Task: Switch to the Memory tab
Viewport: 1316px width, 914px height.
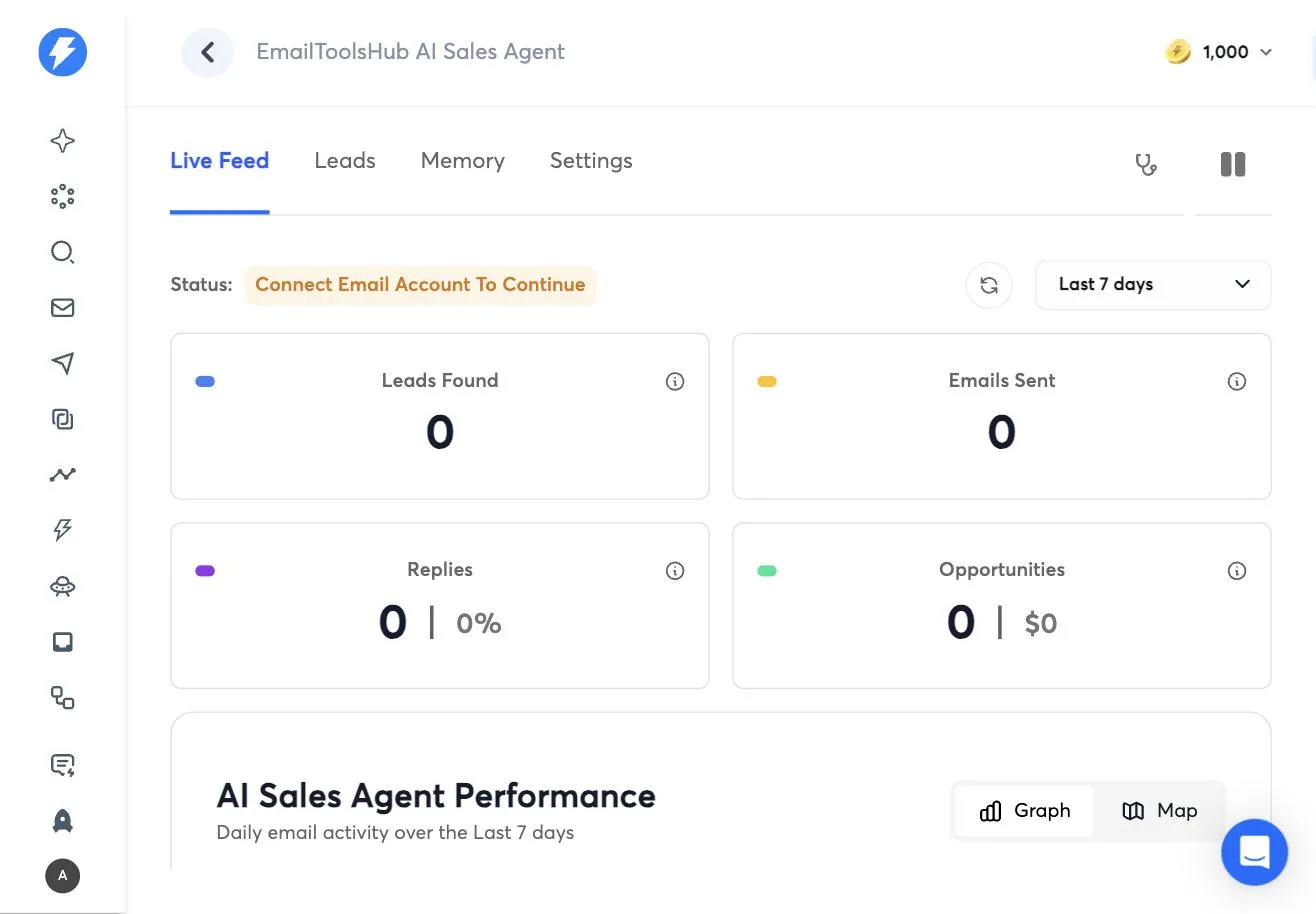Action: coord(463,161)
